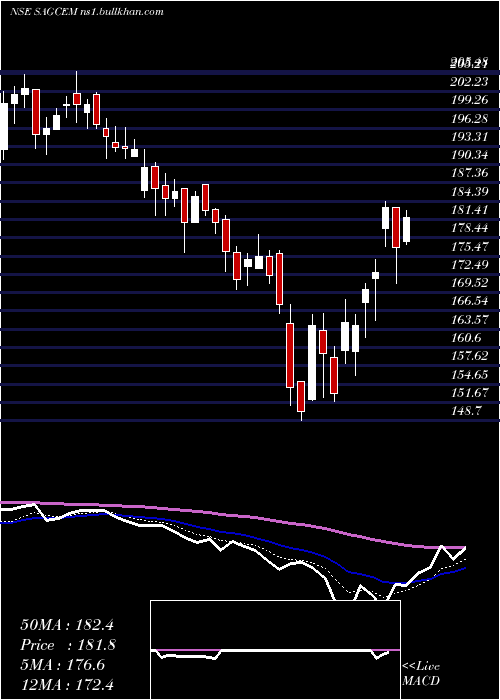
Task: Click the 157.62 price axis label
Action: (x=469, y=356)
